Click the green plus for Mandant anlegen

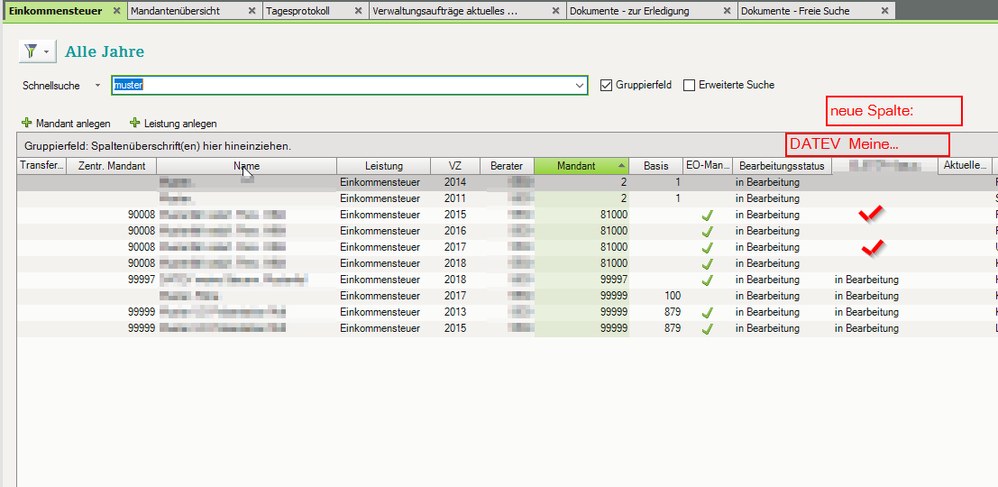tap(27, 123)
